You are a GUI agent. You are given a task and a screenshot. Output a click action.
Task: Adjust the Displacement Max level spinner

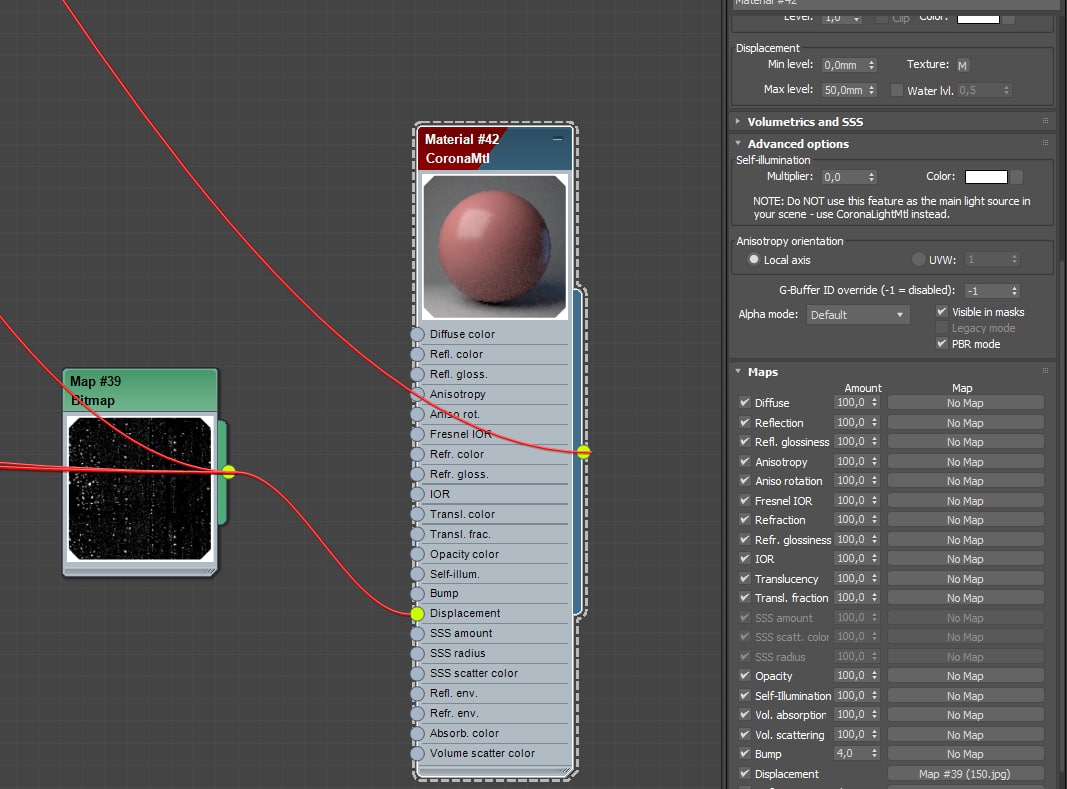pos(871,90)
